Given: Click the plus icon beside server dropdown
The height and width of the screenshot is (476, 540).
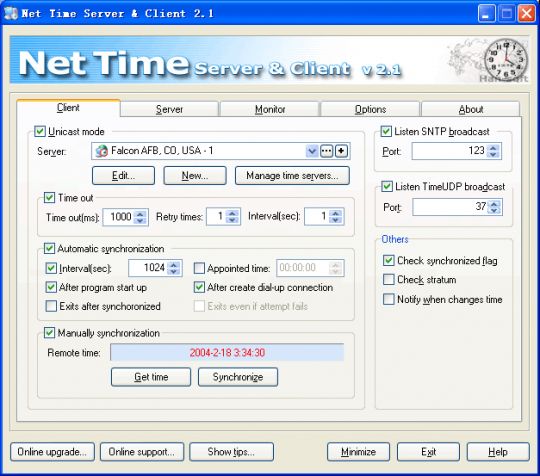Looking at the screenshot, I should [x=341, y=151].
